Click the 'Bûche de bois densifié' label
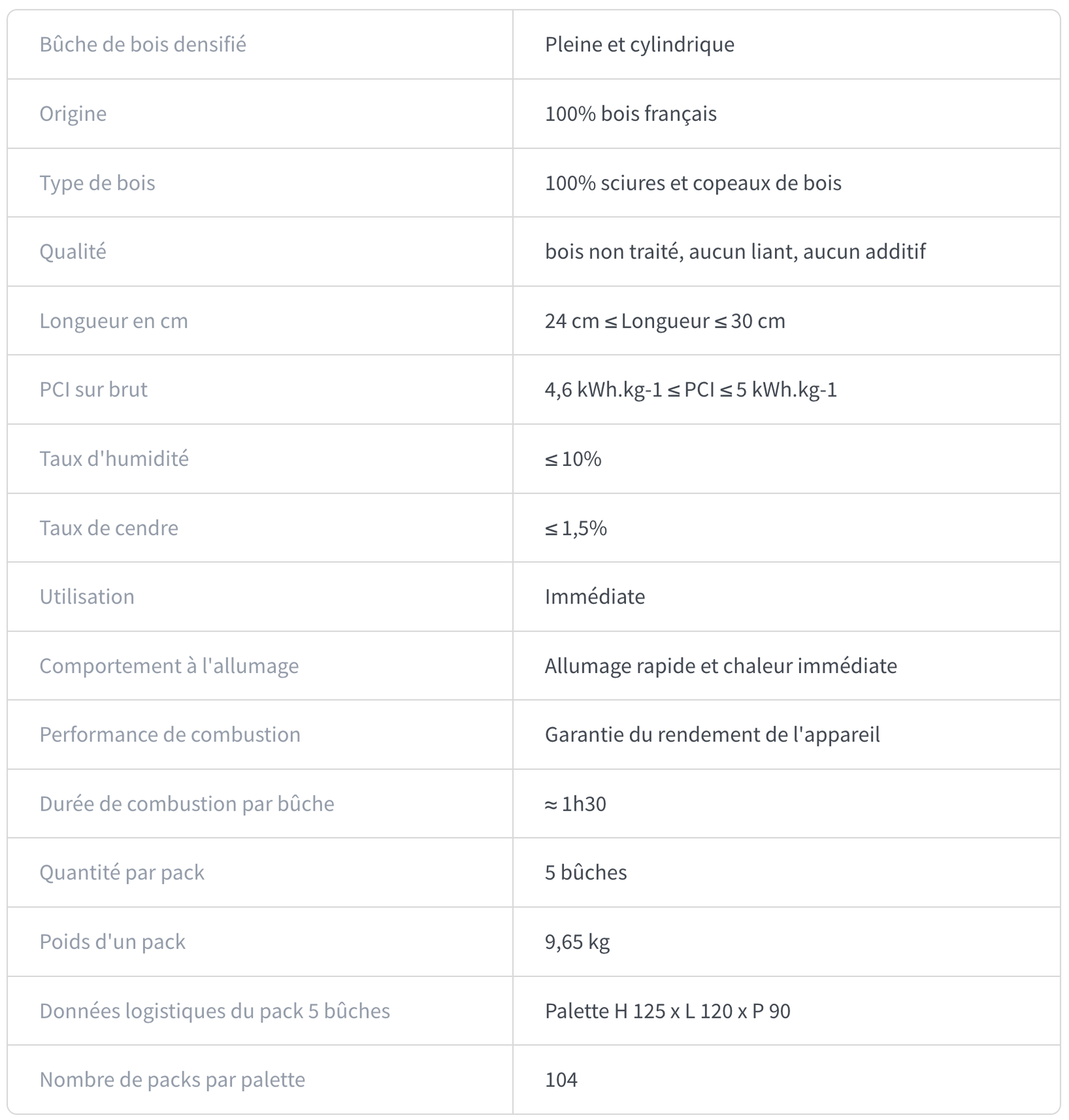The image size is (1069, 1120). tap(142, 44)
